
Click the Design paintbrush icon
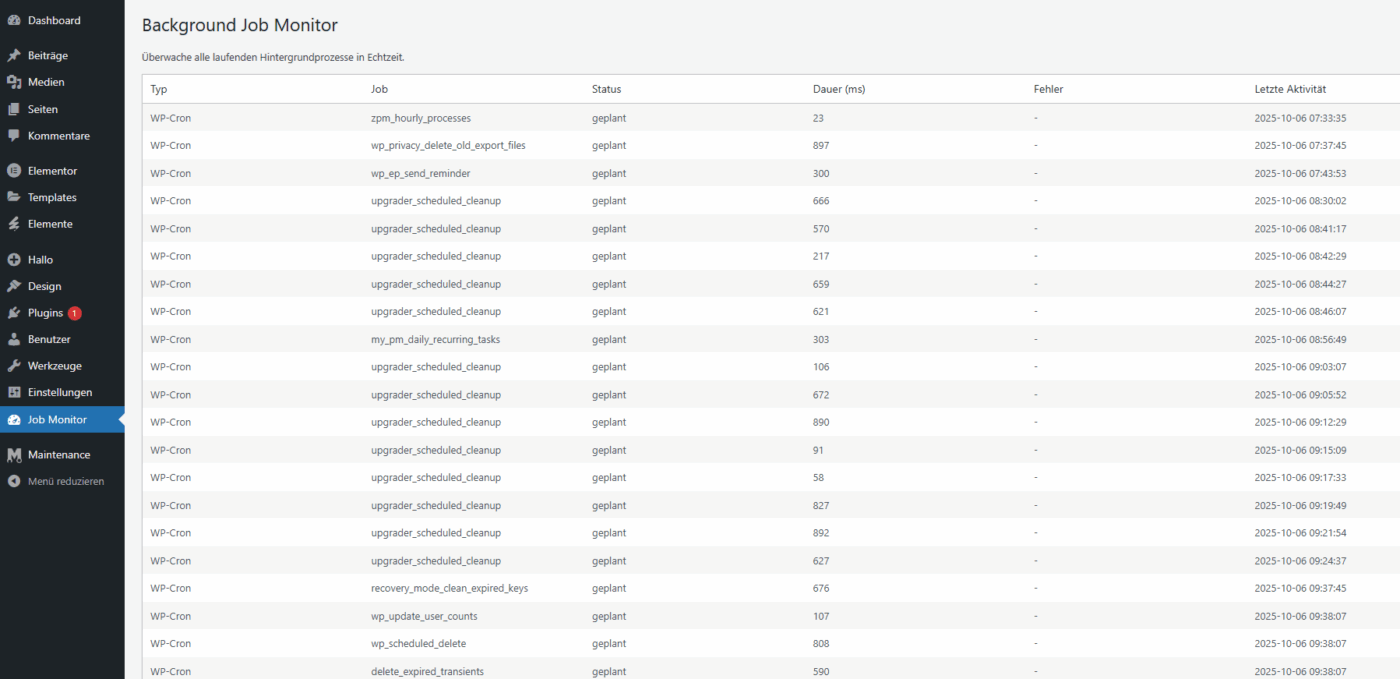click(x=14, y=286)
